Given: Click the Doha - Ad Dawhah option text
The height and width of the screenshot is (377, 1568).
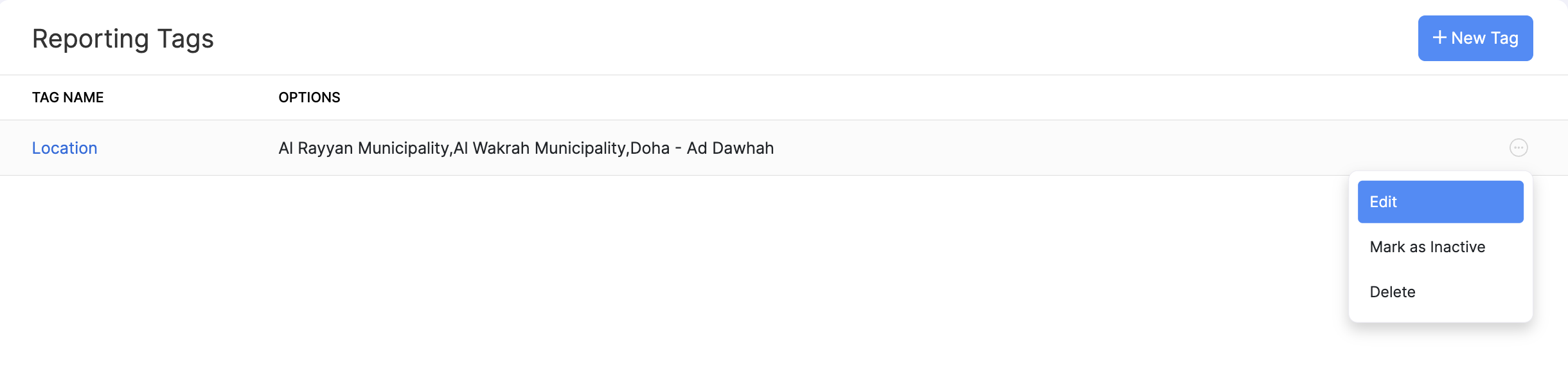Looking at the screenshot, I should 702,148.
